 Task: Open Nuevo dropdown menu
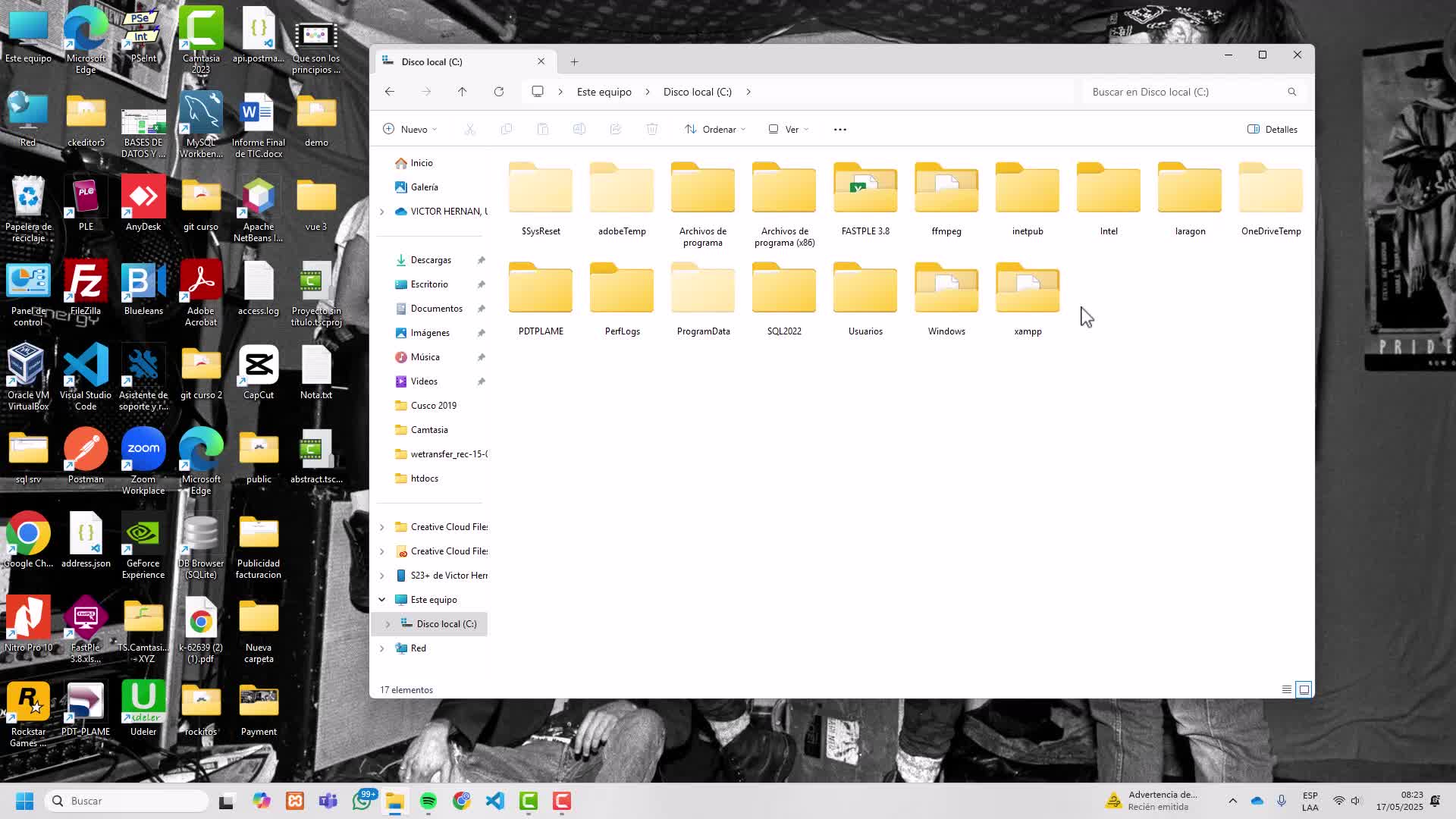(410, 129)
